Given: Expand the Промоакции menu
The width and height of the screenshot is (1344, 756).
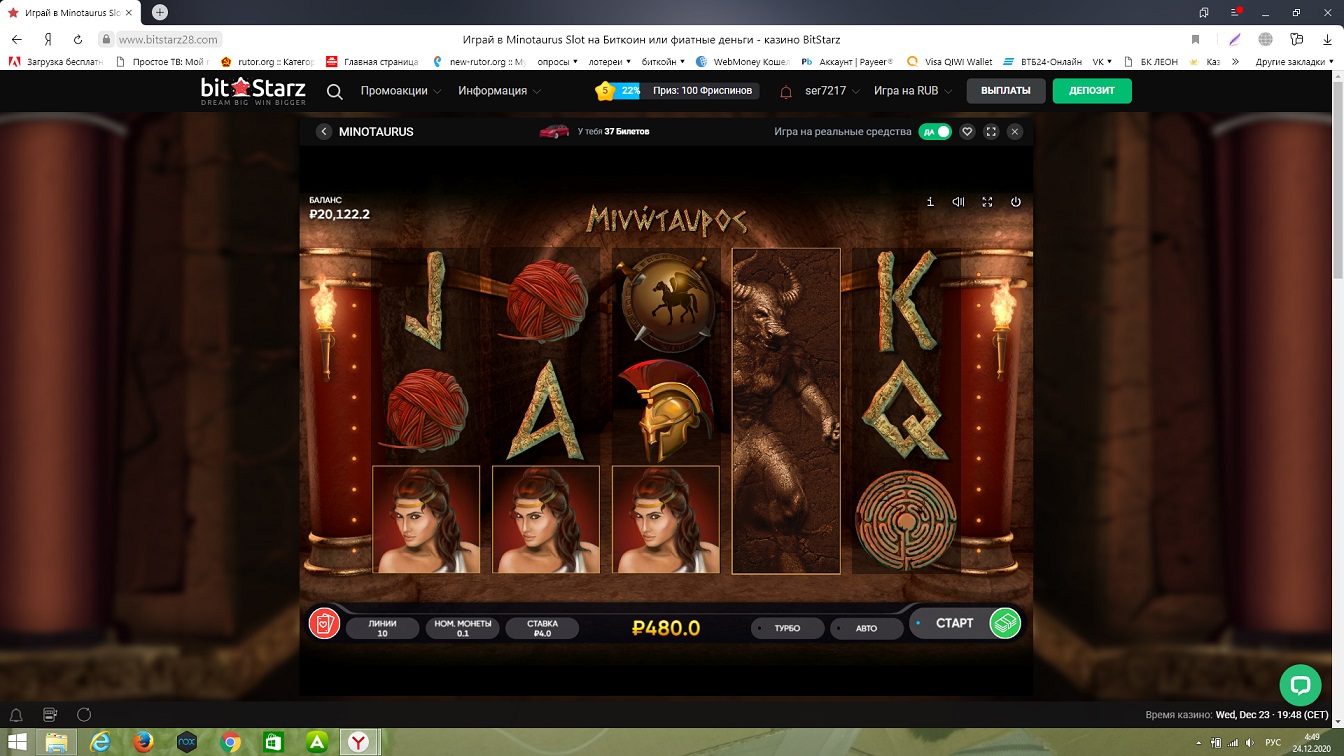Looking at the screenshot, I should pos(400,91).
